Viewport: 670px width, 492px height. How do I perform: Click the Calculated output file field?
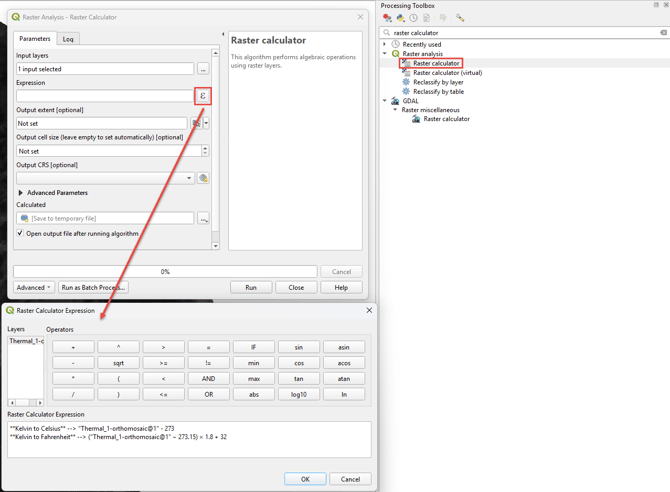[105, 218]
